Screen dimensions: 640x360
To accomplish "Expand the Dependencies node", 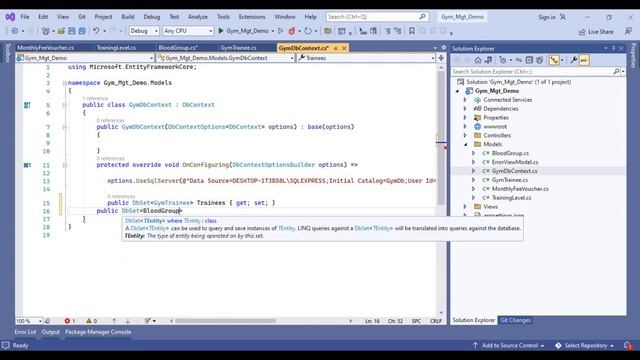I will coord(465,109).
